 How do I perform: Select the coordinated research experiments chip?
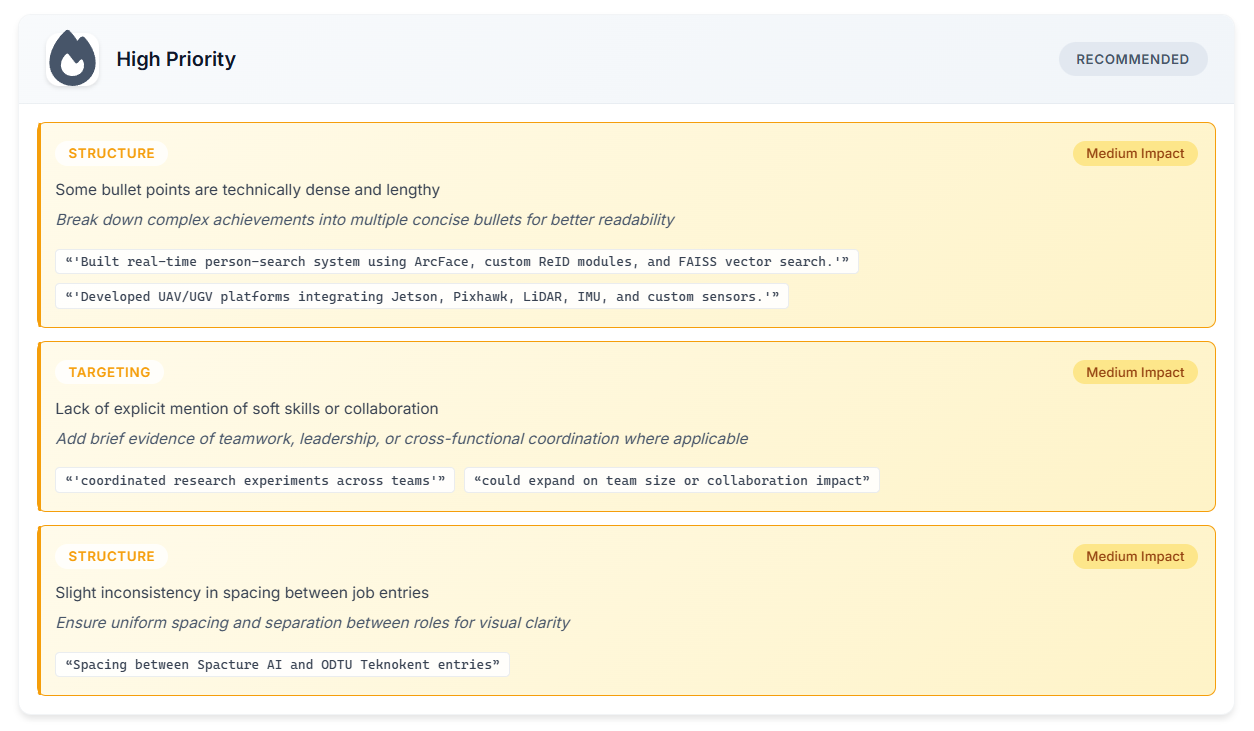tap(254, 480)
